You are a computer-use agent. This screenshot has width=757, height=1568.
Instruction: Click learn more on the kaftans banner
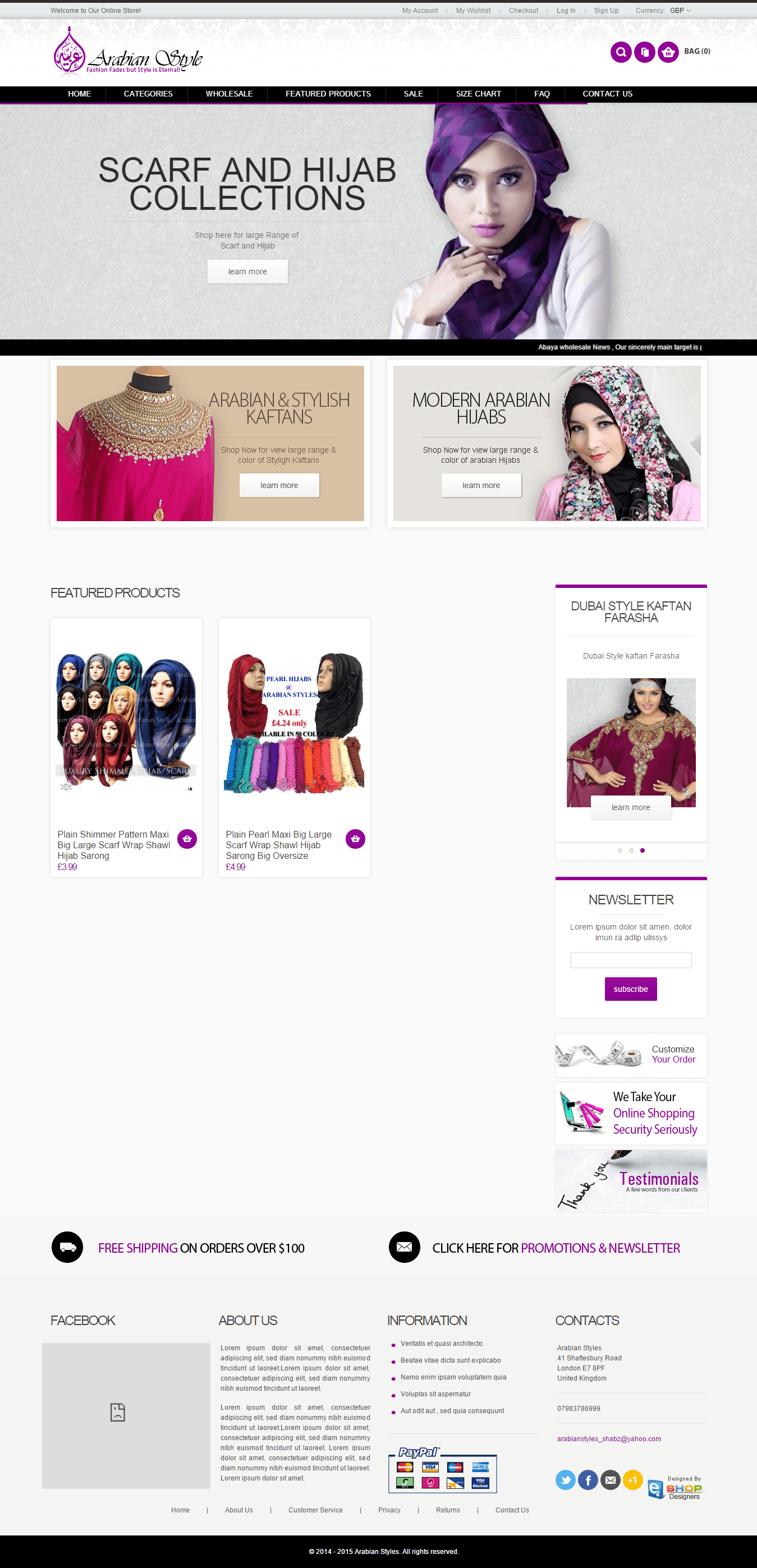(x=279, y=485)
